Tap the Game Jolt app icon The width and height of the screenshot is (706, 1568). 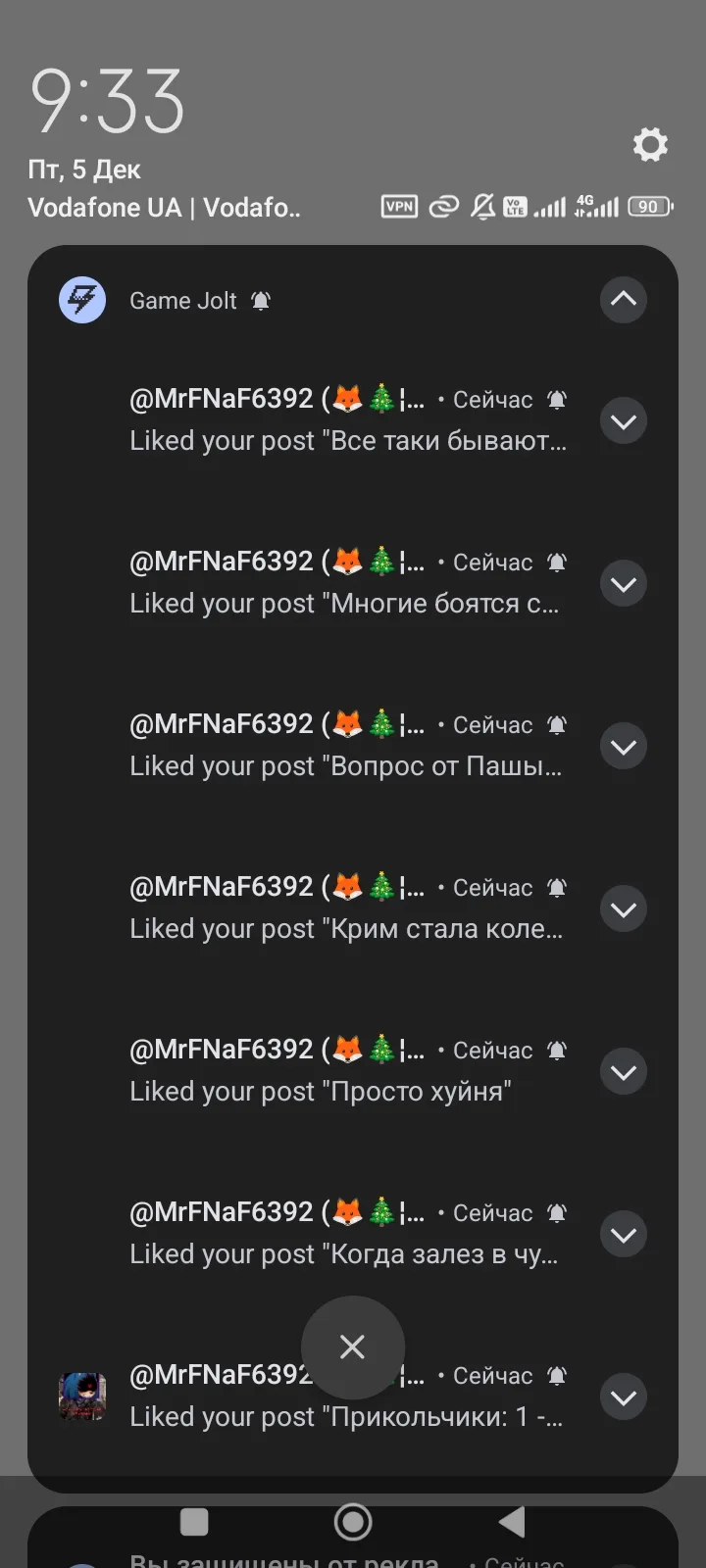(x=82, y=300)
